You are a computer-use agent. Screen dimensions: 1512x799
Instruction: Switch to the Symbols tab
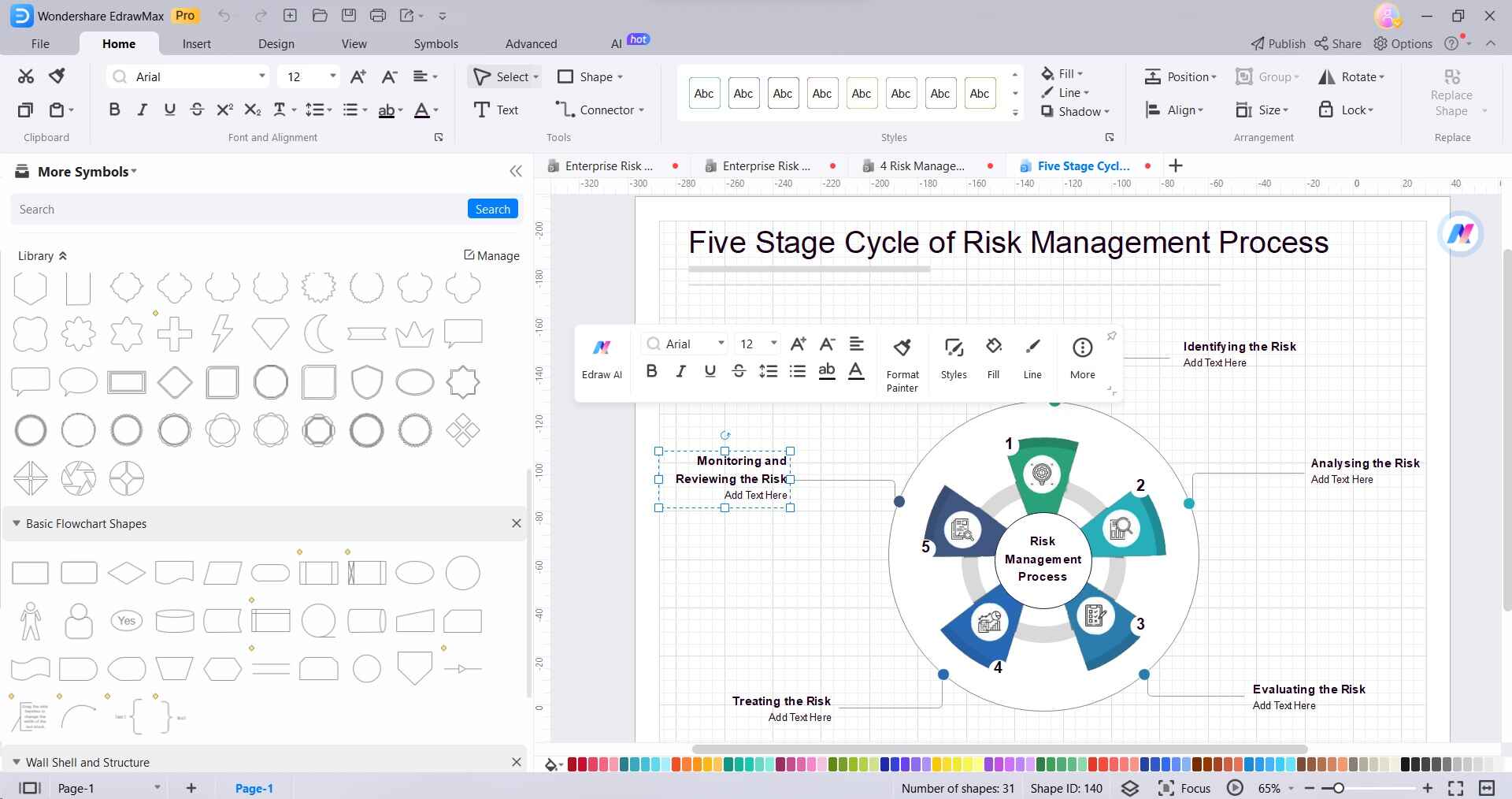pos(435,44)
